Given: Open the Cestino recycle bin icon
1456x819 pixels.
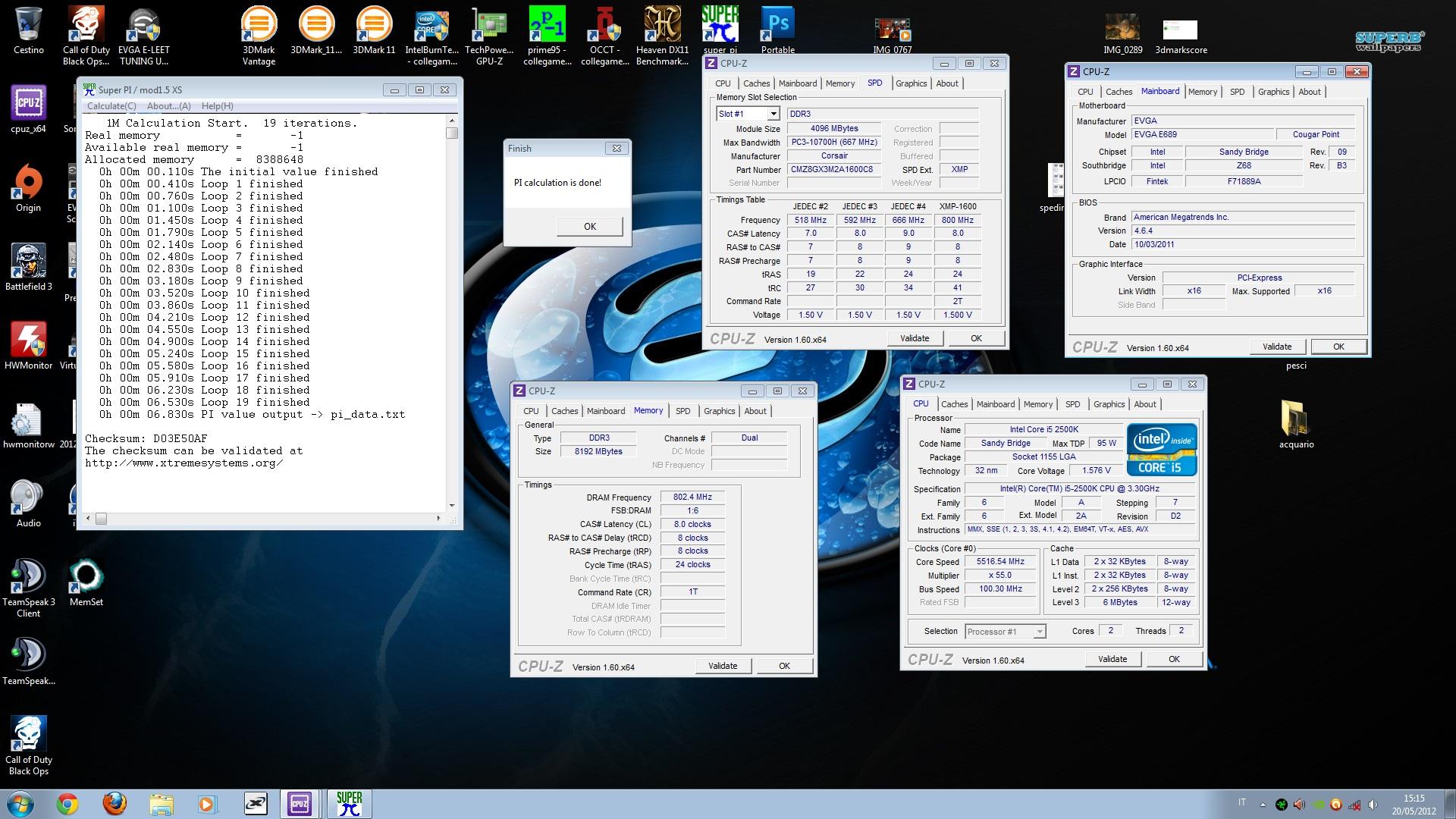Looking at the screenshot, I should tap(28, 30).
